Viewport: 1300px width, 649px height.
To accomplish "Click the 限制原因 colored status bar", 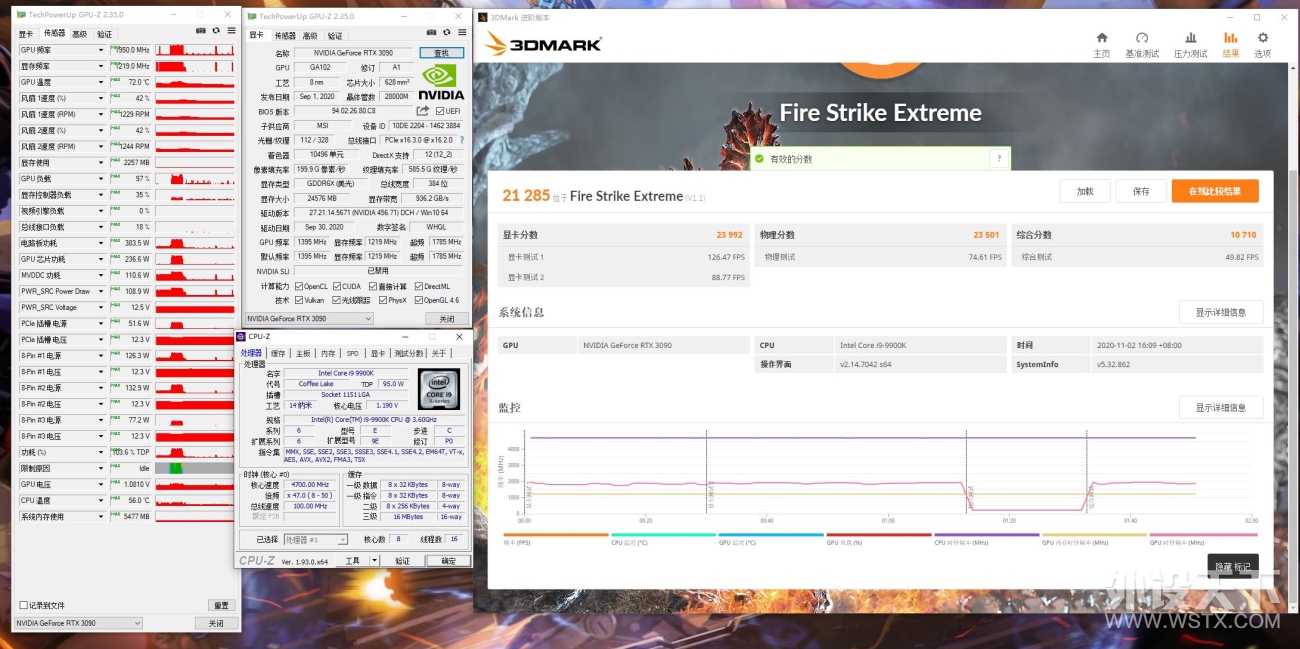I will coord(197,468).
